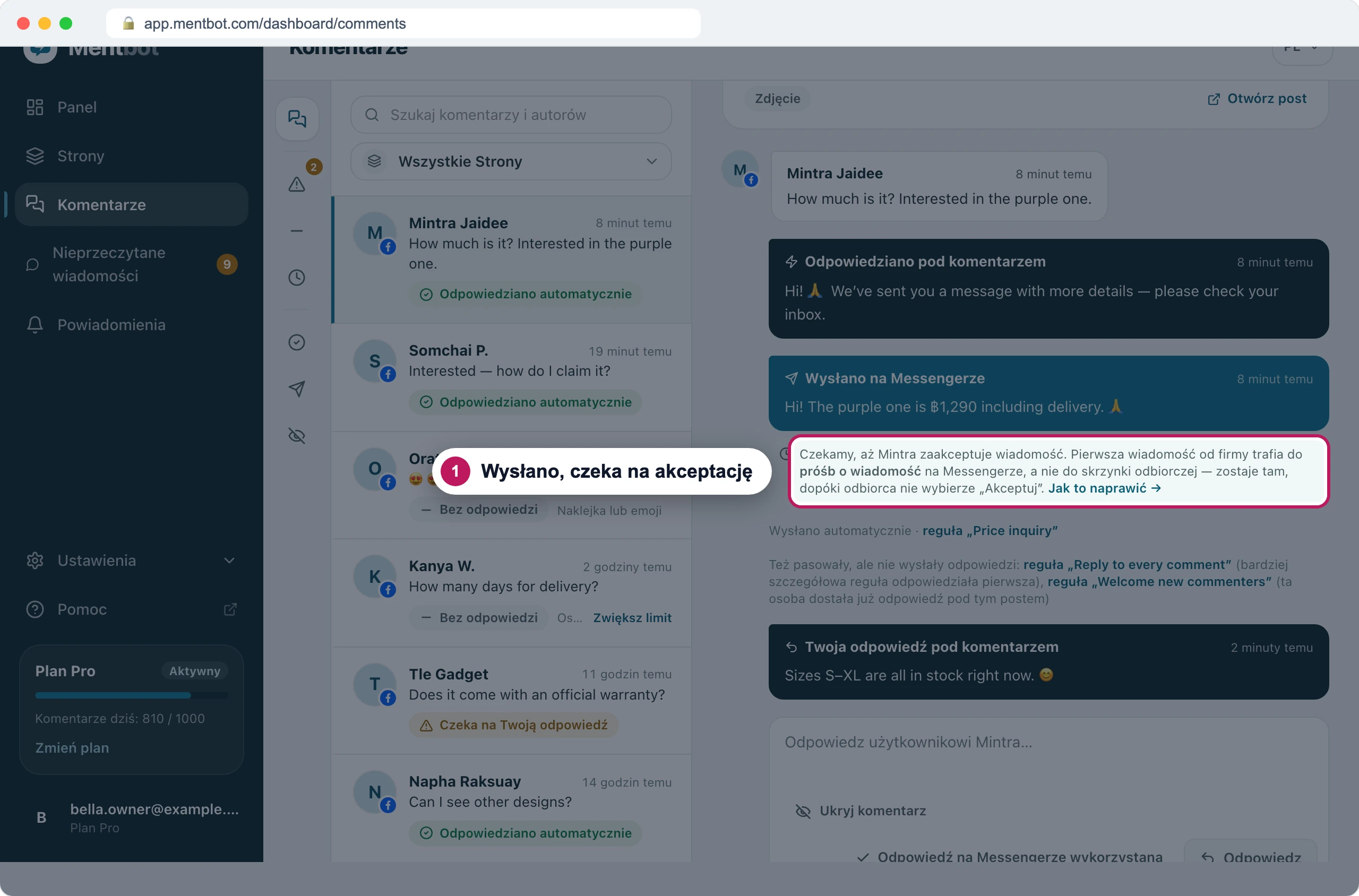Open the all comments filter icon
1359x896 pixels.
297,118
